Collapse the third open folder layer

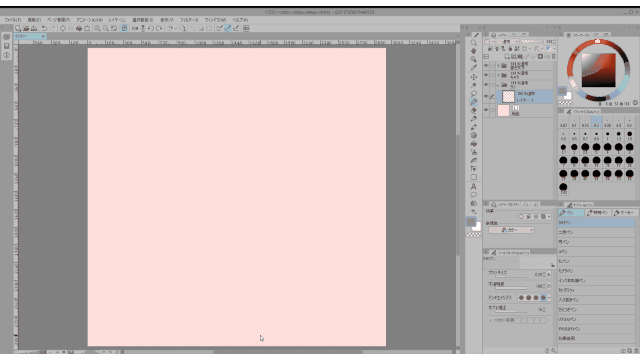498,85
